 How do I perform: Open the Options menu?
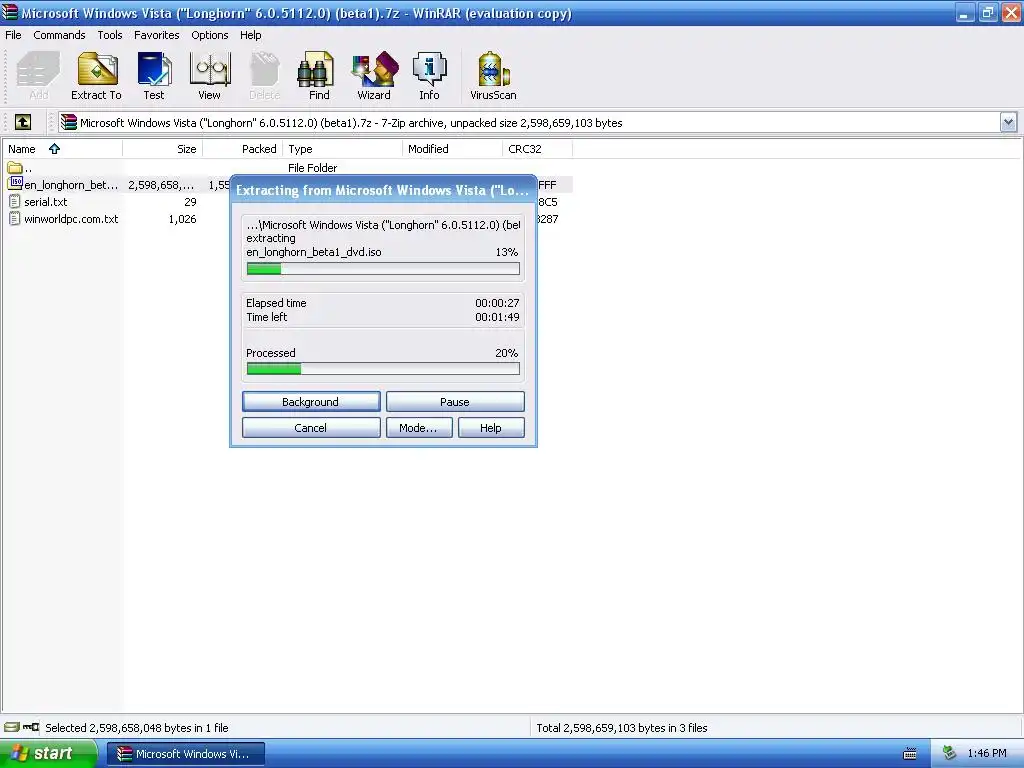pyautogui.click(x=210, y=35)
